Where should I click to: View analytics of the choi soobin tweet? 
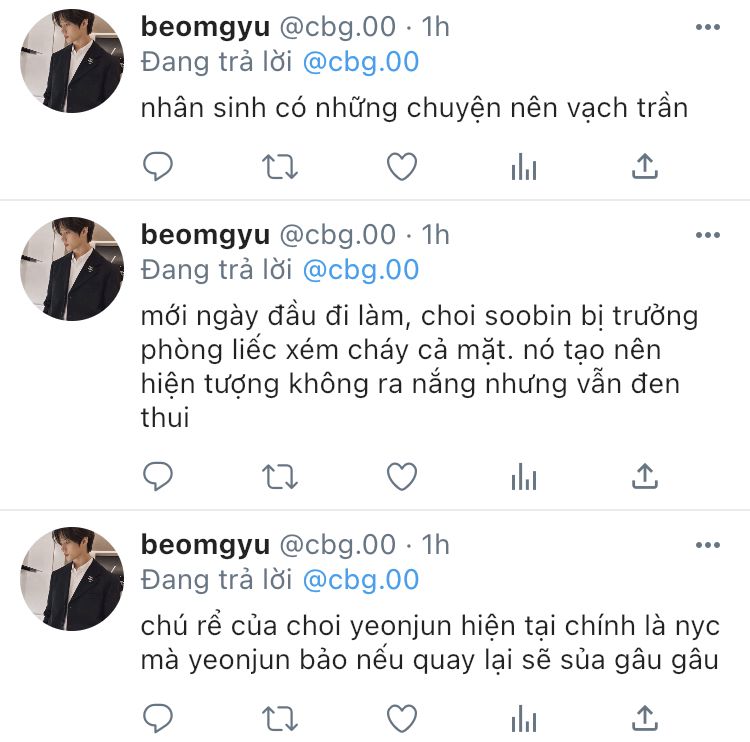tap(524, 476)
